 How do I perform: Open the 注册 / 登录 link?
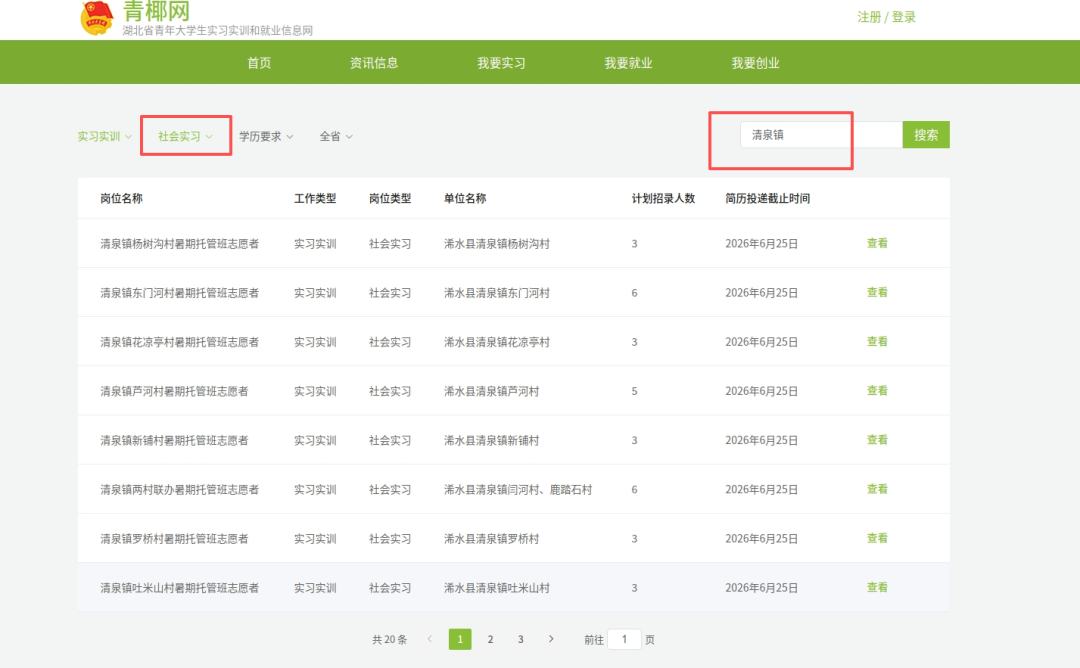(x=886, y=17)
